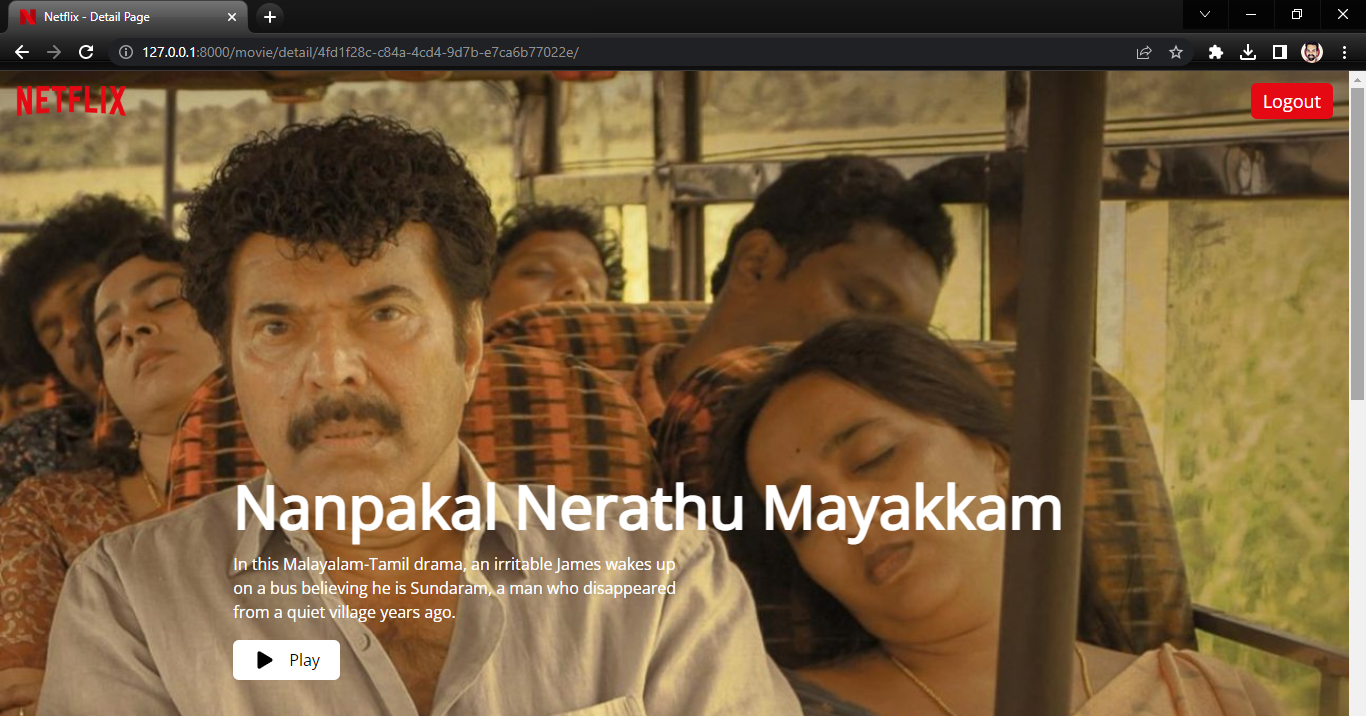Click the movie description starting 'In this Malayalam-Tamil drama'
This screenshot has width=1366, height=716.
pos(455,588)
